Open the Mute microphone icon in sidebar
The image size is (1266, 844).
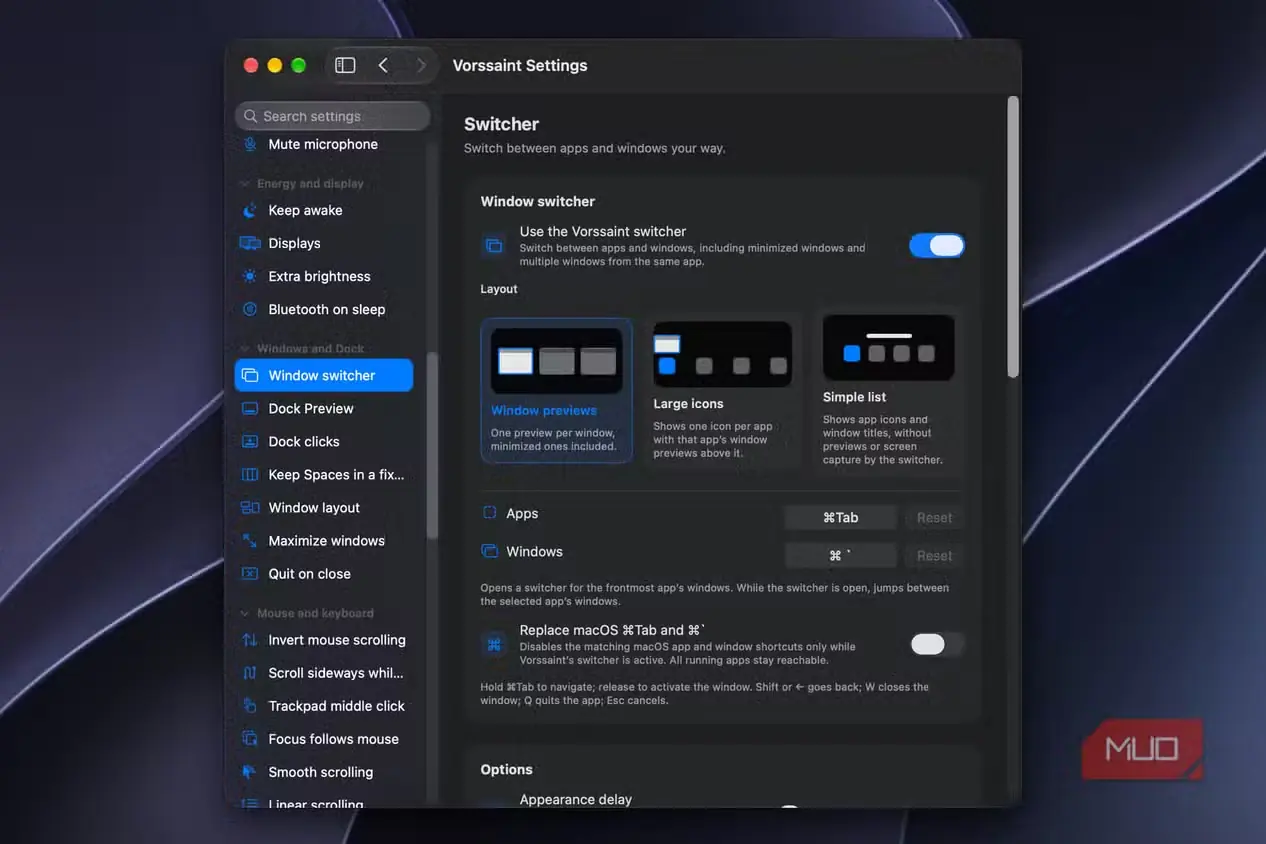(250, 144)
